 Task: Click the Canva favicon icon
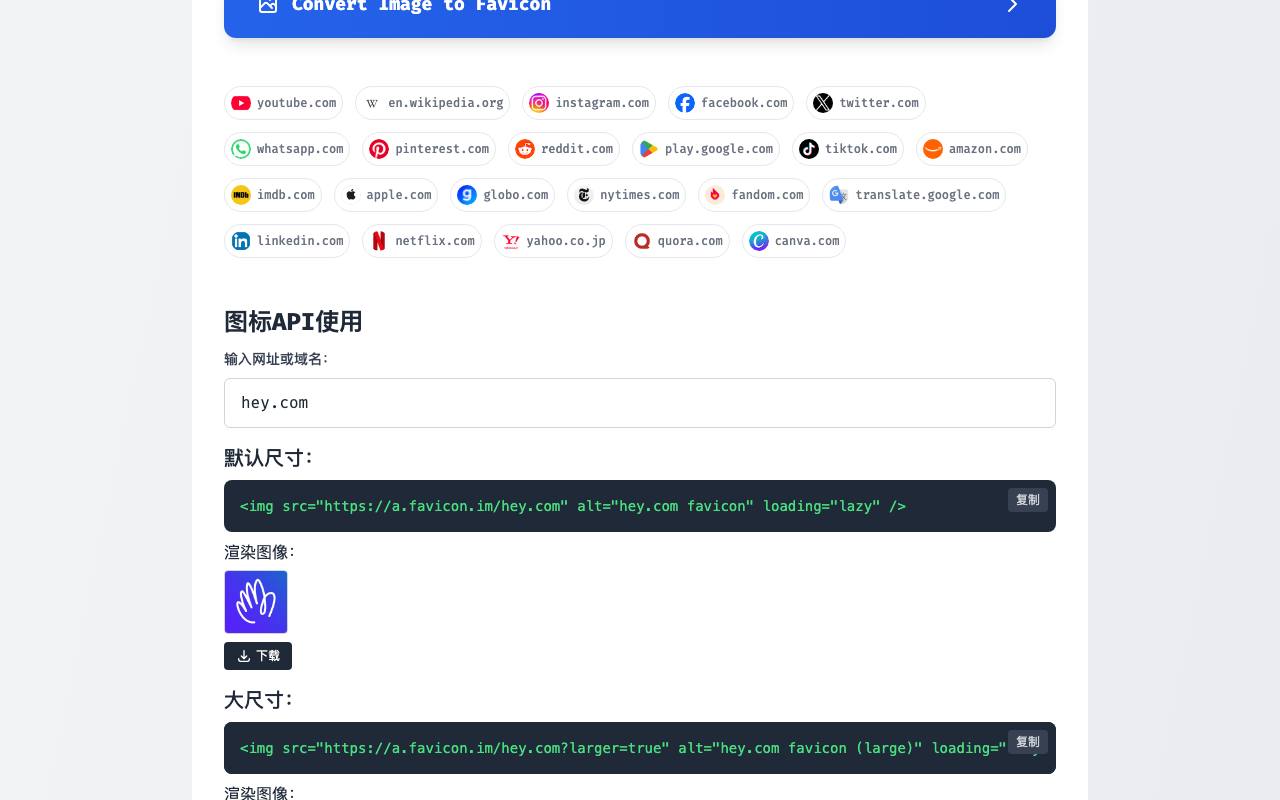tap(759, 241)
